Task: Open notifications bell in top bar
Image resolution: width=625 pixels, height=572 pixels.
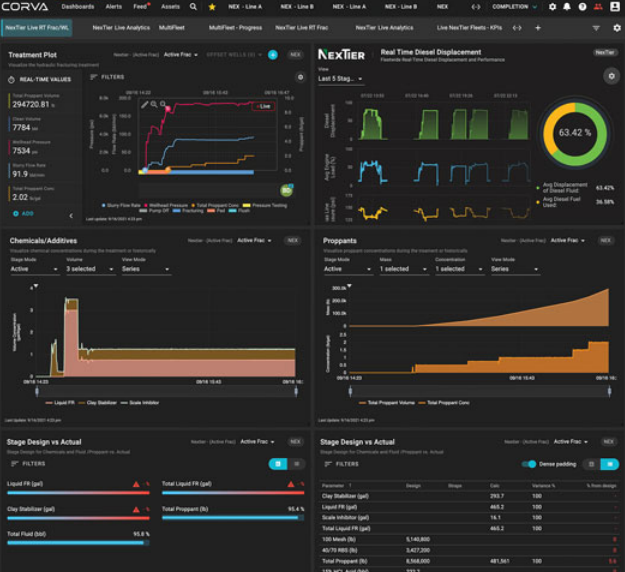Action: tap(568, 6)
